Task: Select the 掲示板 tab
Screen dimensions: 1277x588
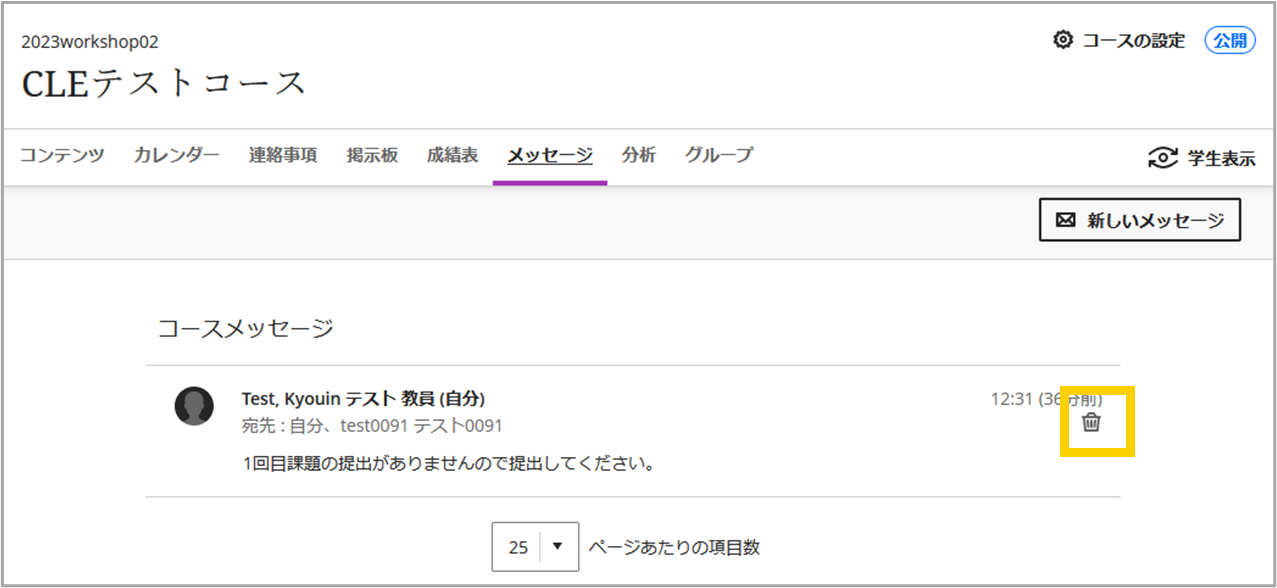Action: [372, 155]
